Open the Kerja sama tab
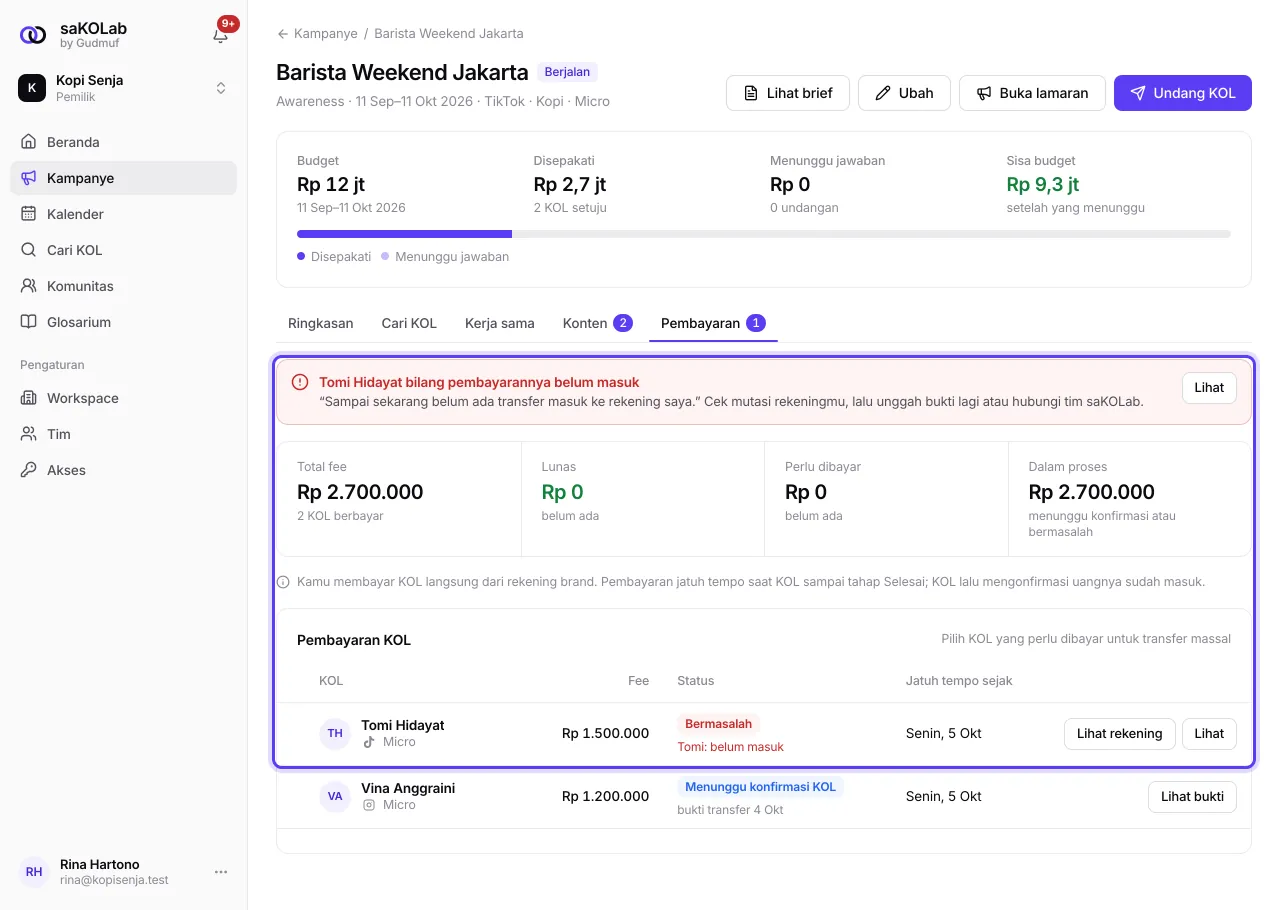 click(500, 323)
